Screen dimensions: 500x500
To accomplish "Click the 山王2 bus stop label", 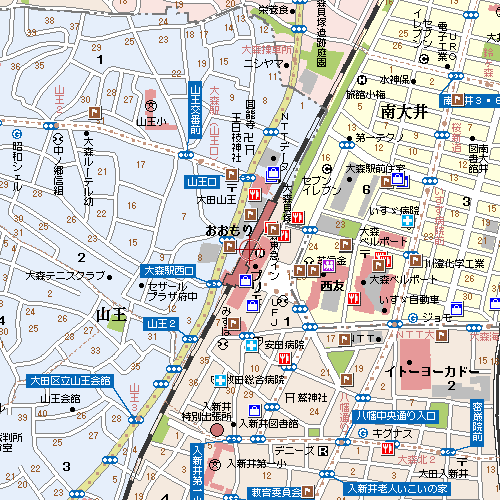I will click(x=161, y=324).
